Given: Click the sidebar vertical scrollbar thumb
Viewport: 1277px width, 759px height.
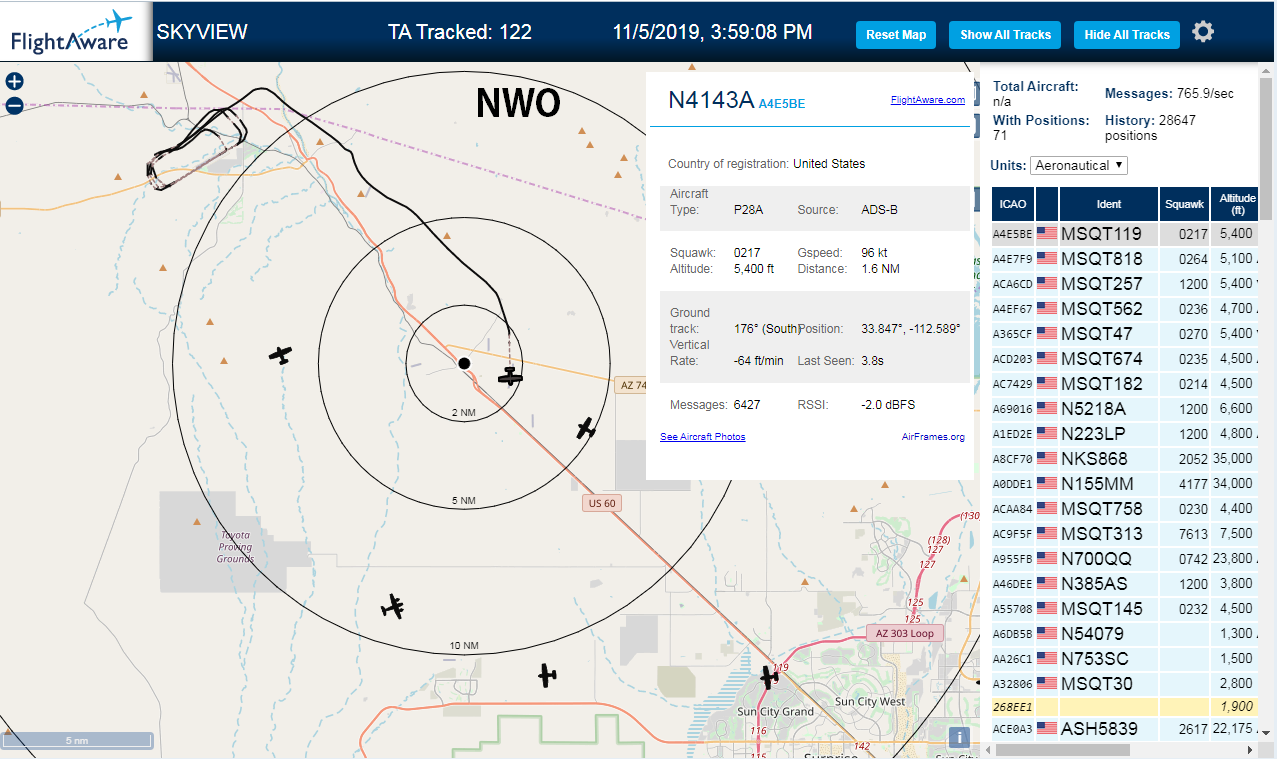Looking at the screenshot, I should click(x=1267, y=150).
